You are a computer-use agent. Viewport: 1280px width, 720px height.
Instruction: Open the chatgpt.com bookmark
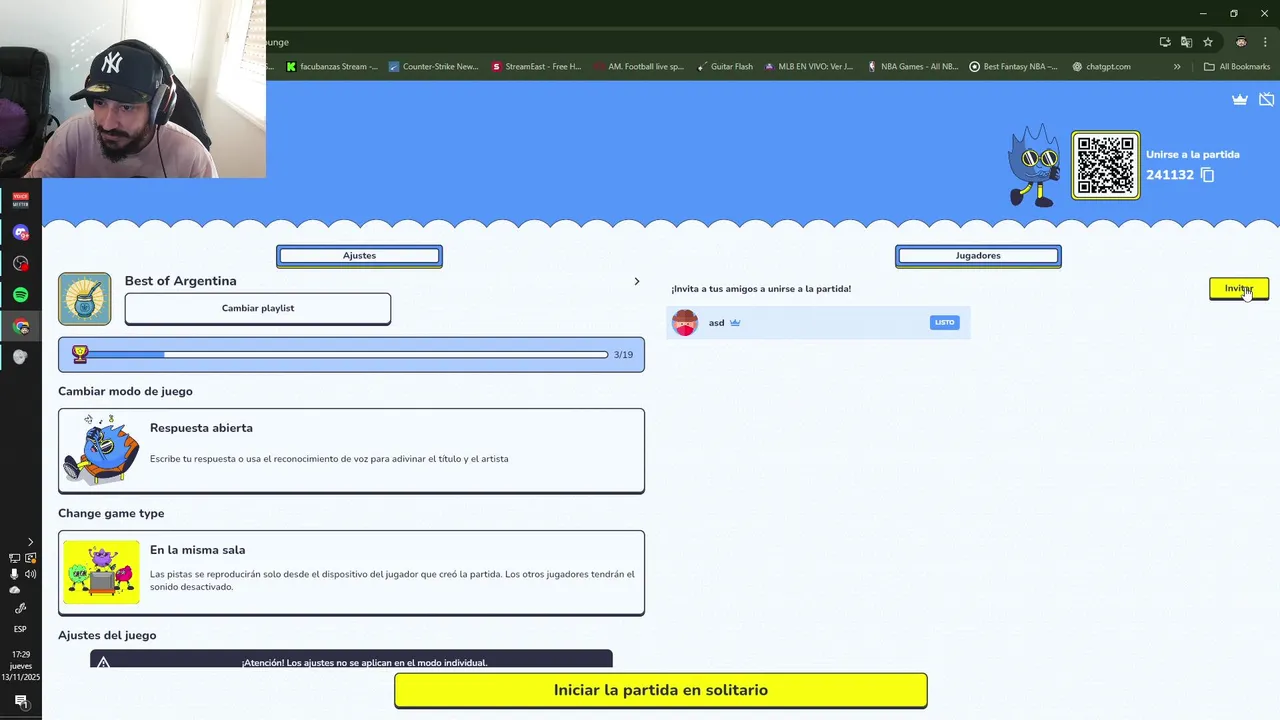(1101, 67)
